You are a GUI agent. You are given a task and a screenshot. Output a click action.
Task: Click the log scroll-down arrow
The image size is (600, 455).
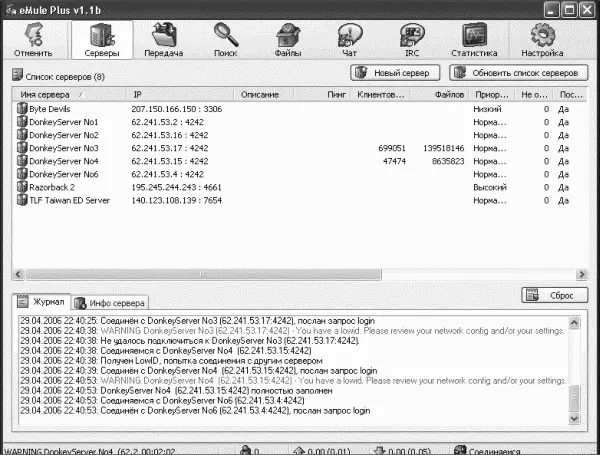point(574,418)
